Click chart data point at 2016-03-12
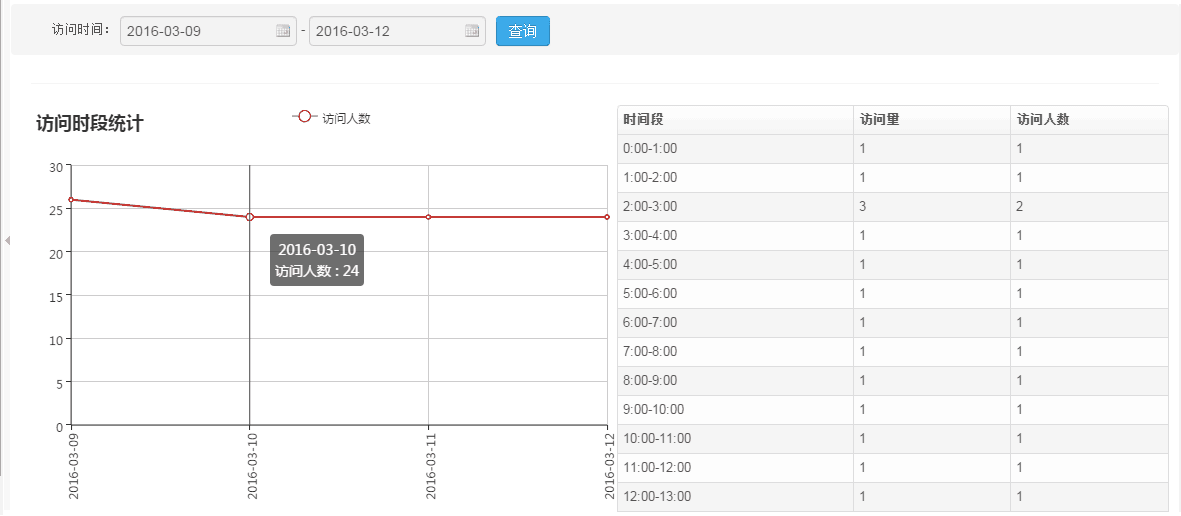The height and width of the screenshot is (516, 1181). coord(607,217)
